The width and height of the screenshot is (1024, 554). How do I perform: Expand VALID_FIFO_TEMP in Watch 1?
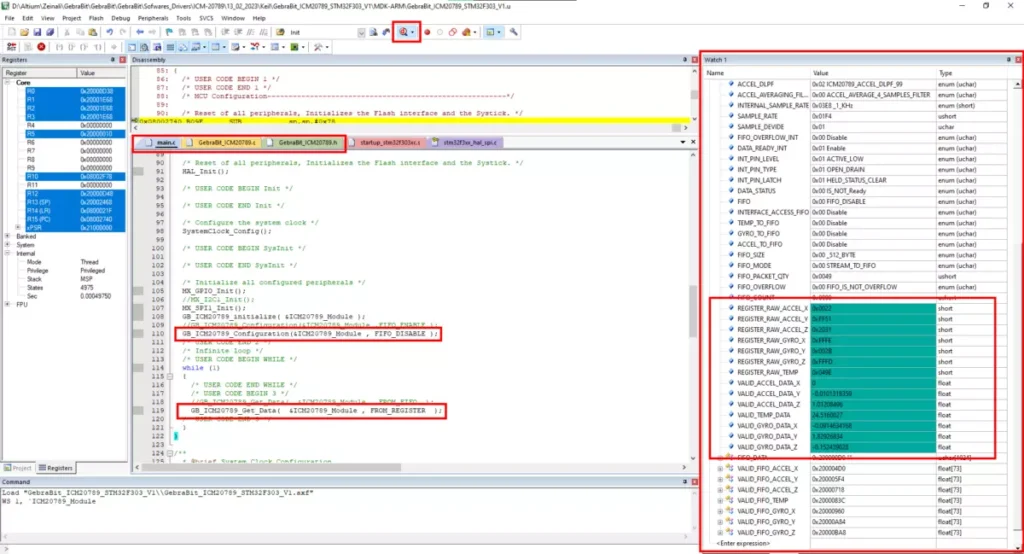tap(720, 500)
